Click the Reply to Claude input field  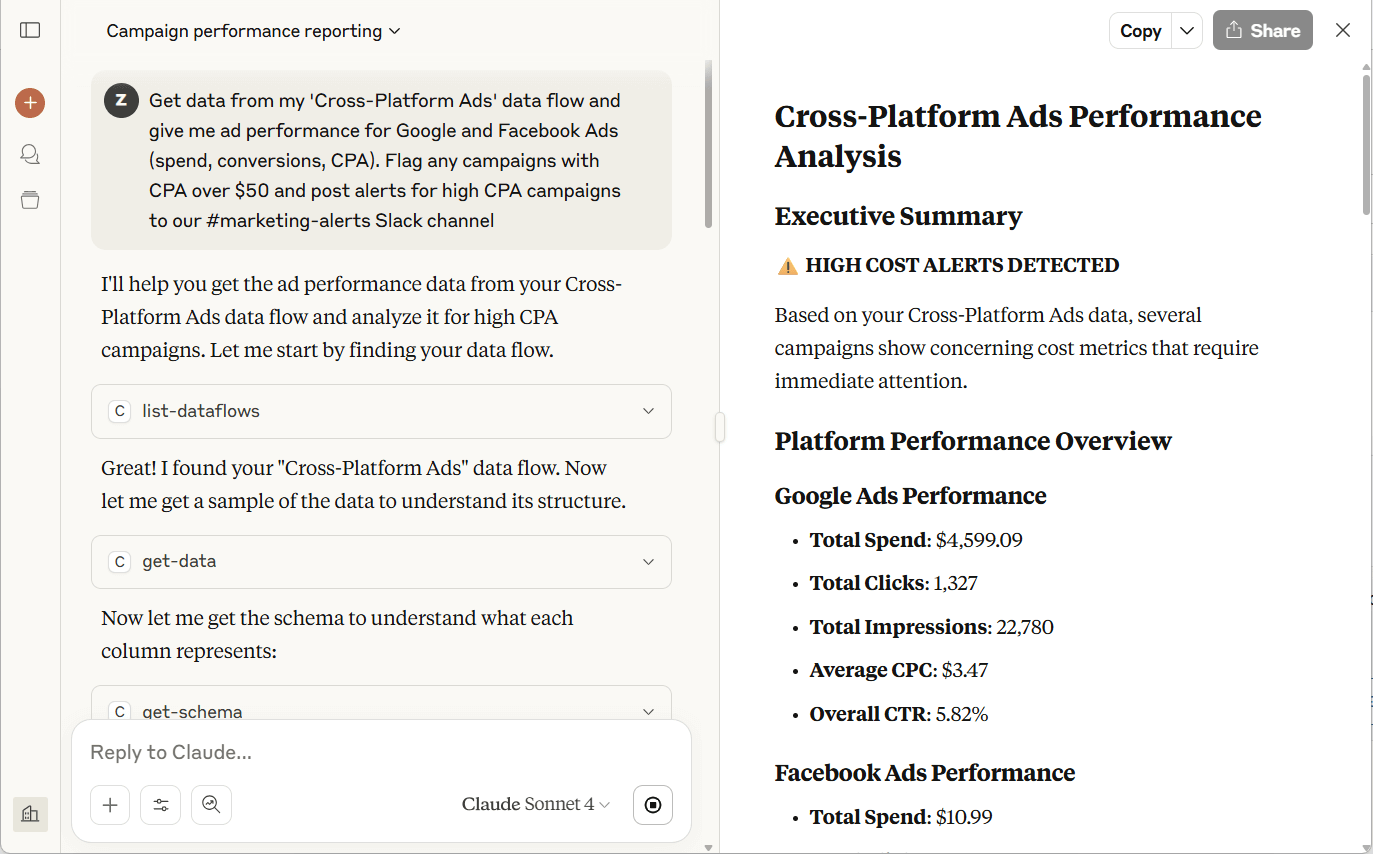click(380, 752)
